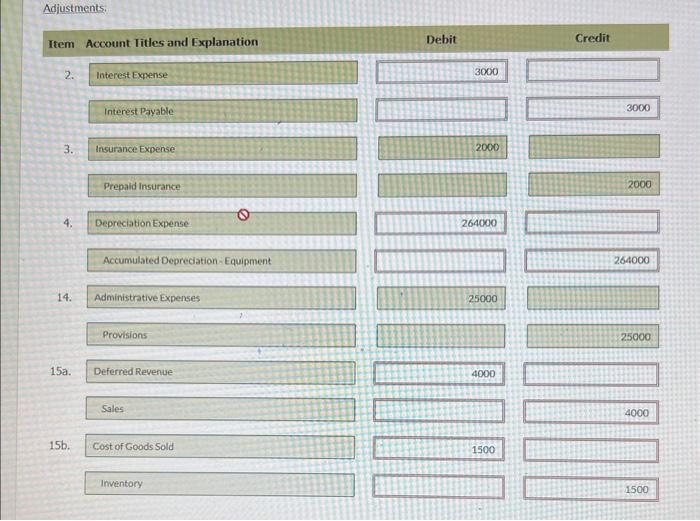Click the empty credit field for Deferred Revenue
The width and height of the screenshot is (700, 521).
[591, 374]
